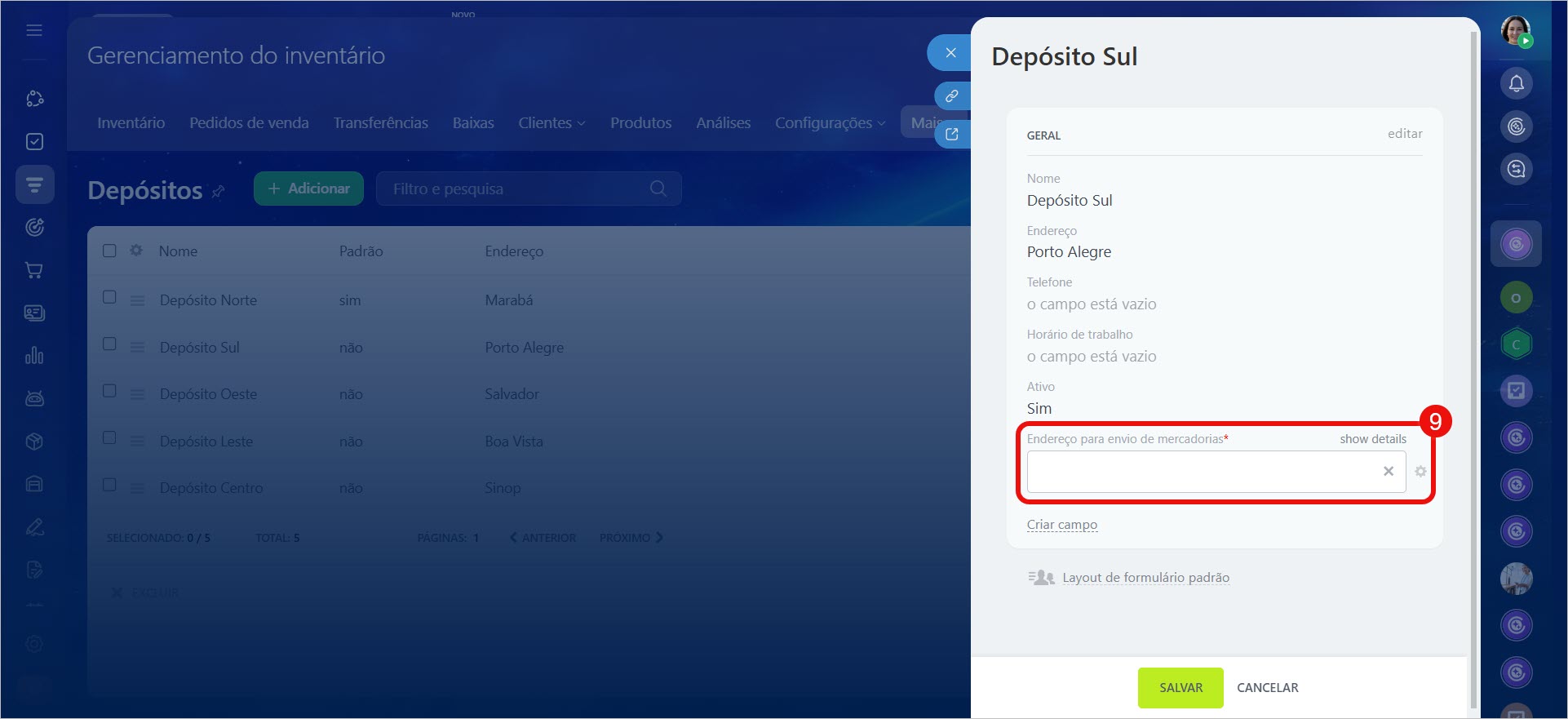
Task: Open the shopping cart sidebar icon
Action: point(34,270)
